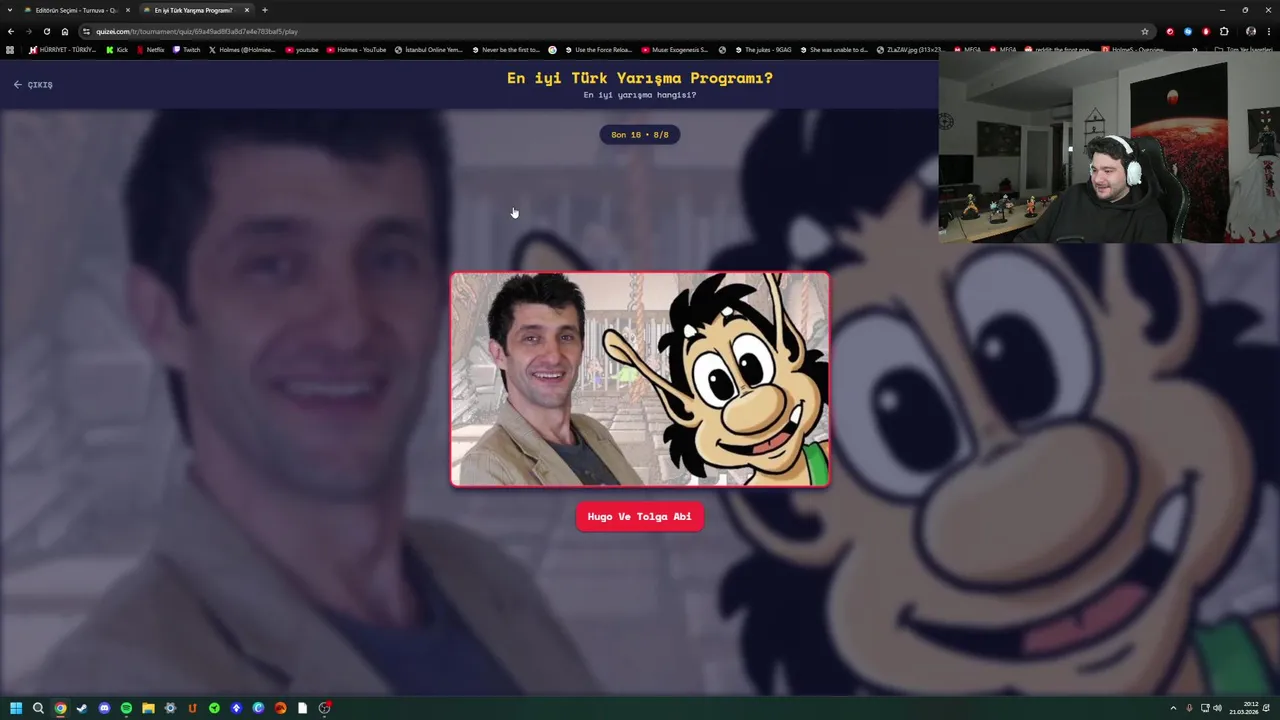The height and width of the screenshot is (720, 1280).
Task: Click the Son 16 • 8/8 round badge
Action: tap(640, 134)
